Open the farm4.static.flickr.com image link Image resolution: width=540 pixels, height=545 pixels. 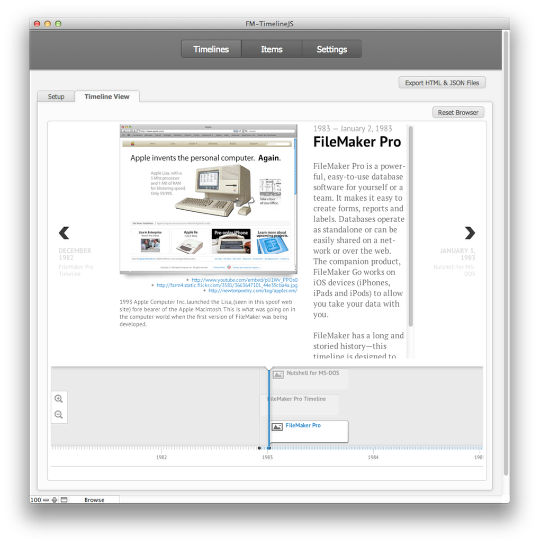(227, 285)
